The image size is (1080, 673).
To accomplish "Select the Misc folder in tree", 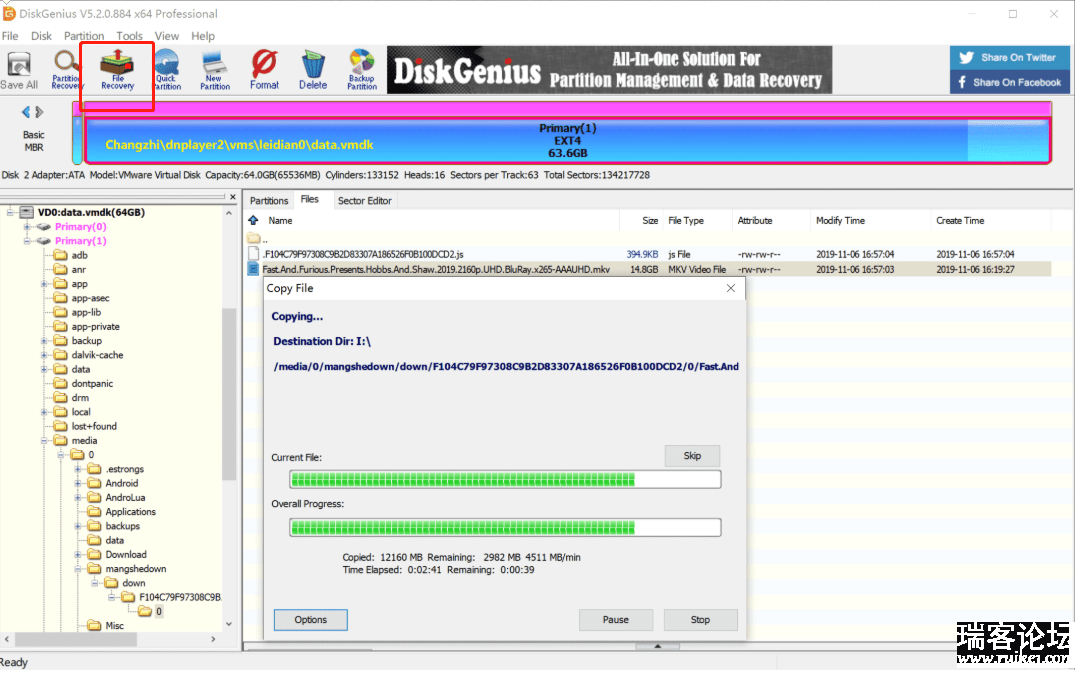I will coord(114,625).
